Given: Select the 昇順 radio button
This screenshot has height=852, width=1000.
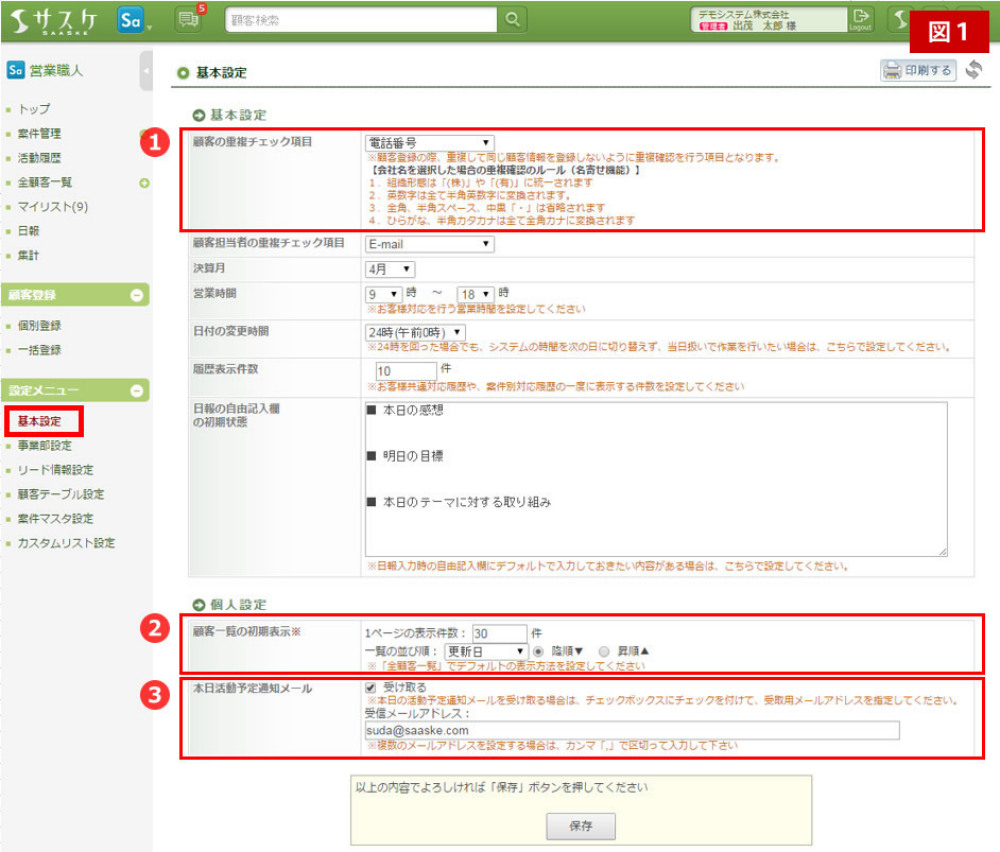Looking at the screenshot, I should [x=603, y=651].
